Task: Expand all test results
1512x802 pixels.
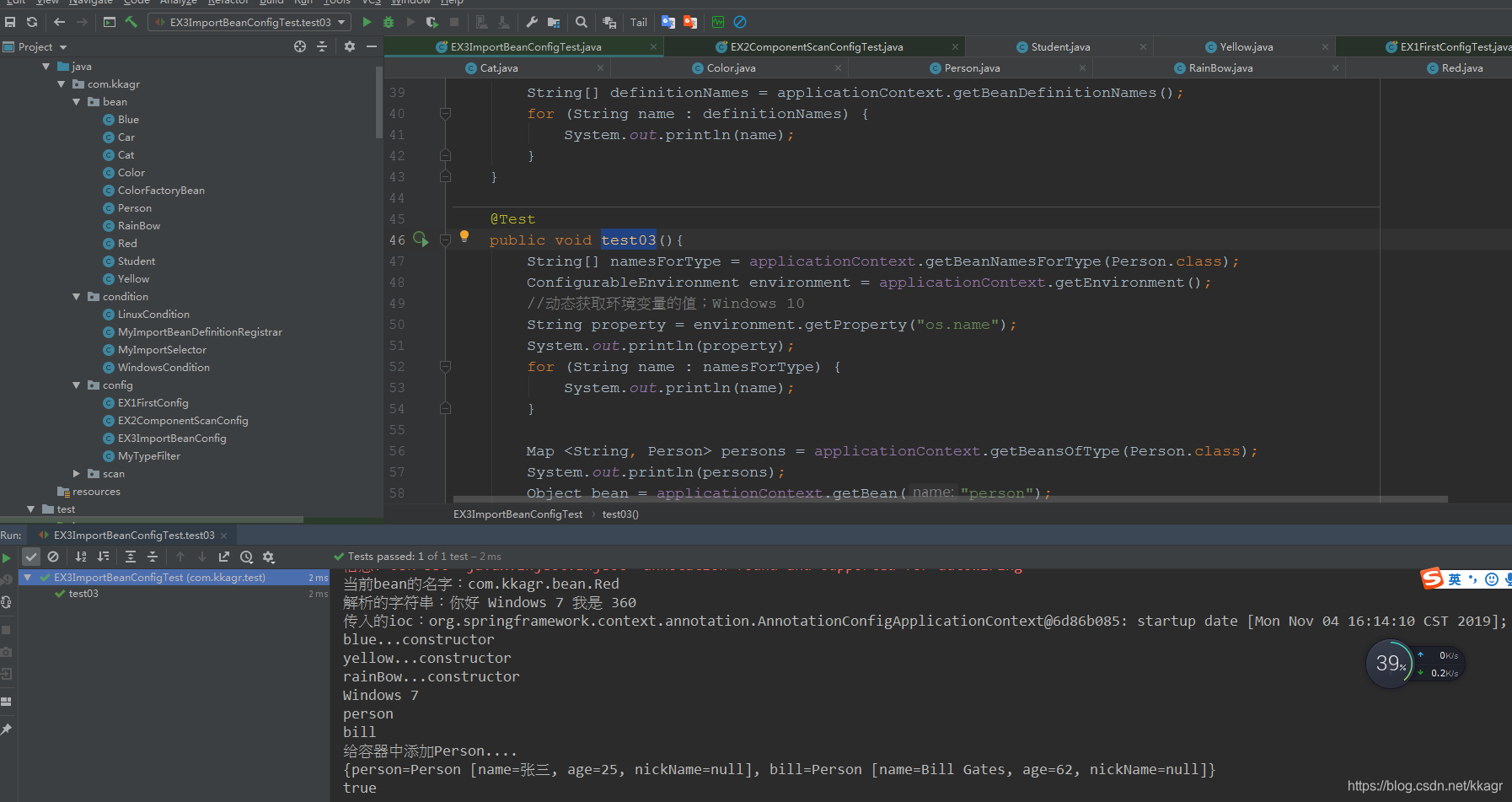Action: [x=131, y=557]
